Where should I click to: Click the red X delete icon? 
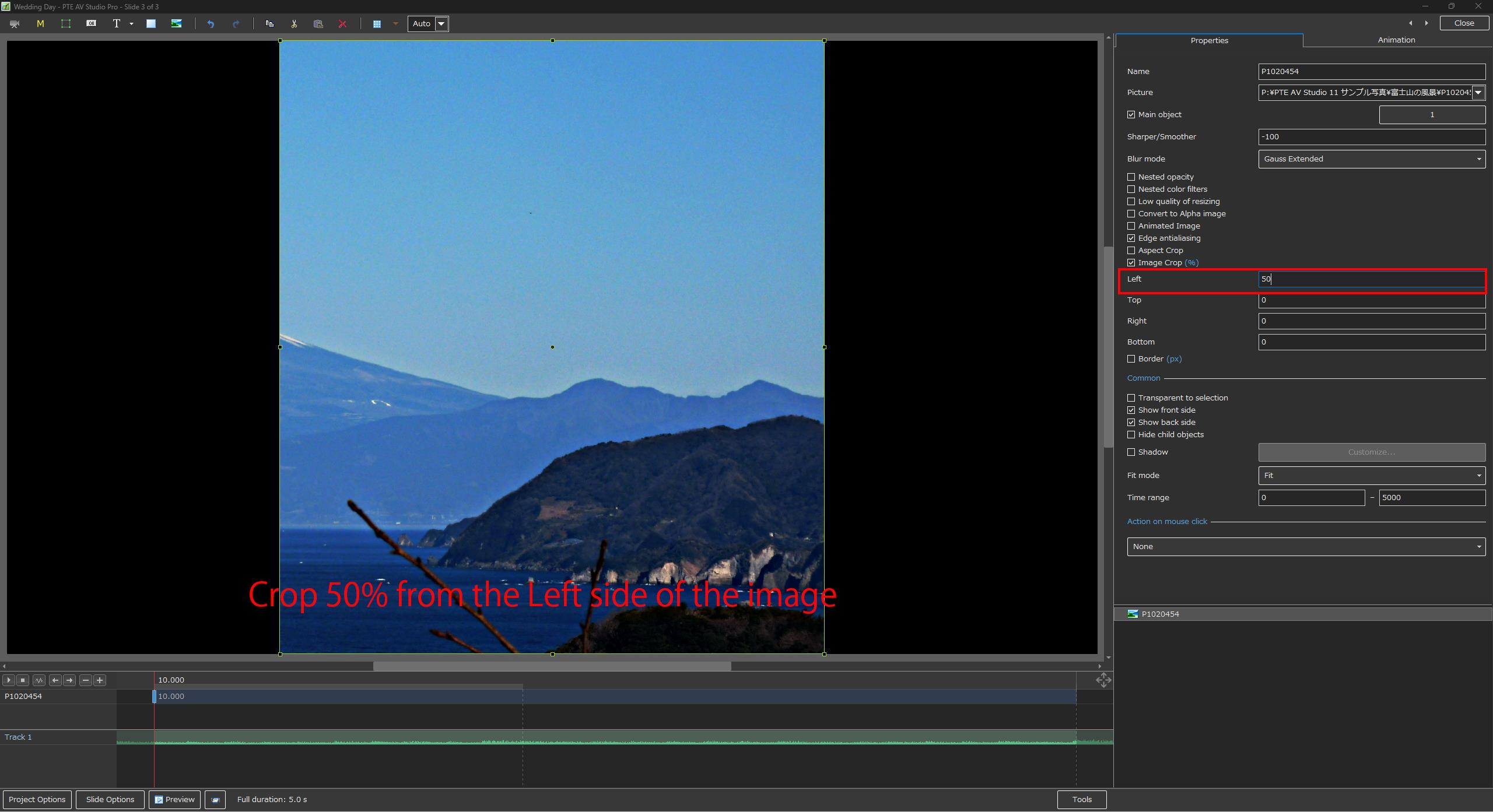point(342,24)
